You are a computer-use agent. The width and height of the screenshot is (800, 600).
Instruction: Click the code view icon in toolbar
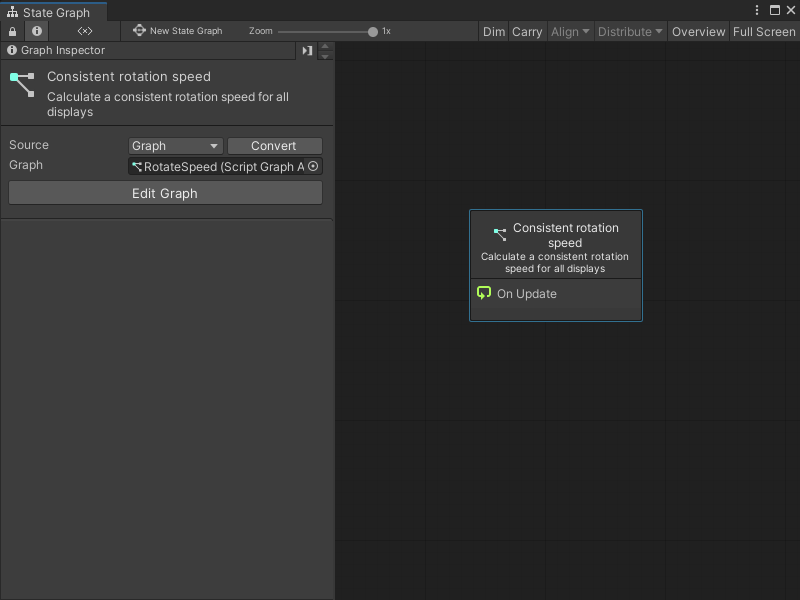(x=84, y=31)
